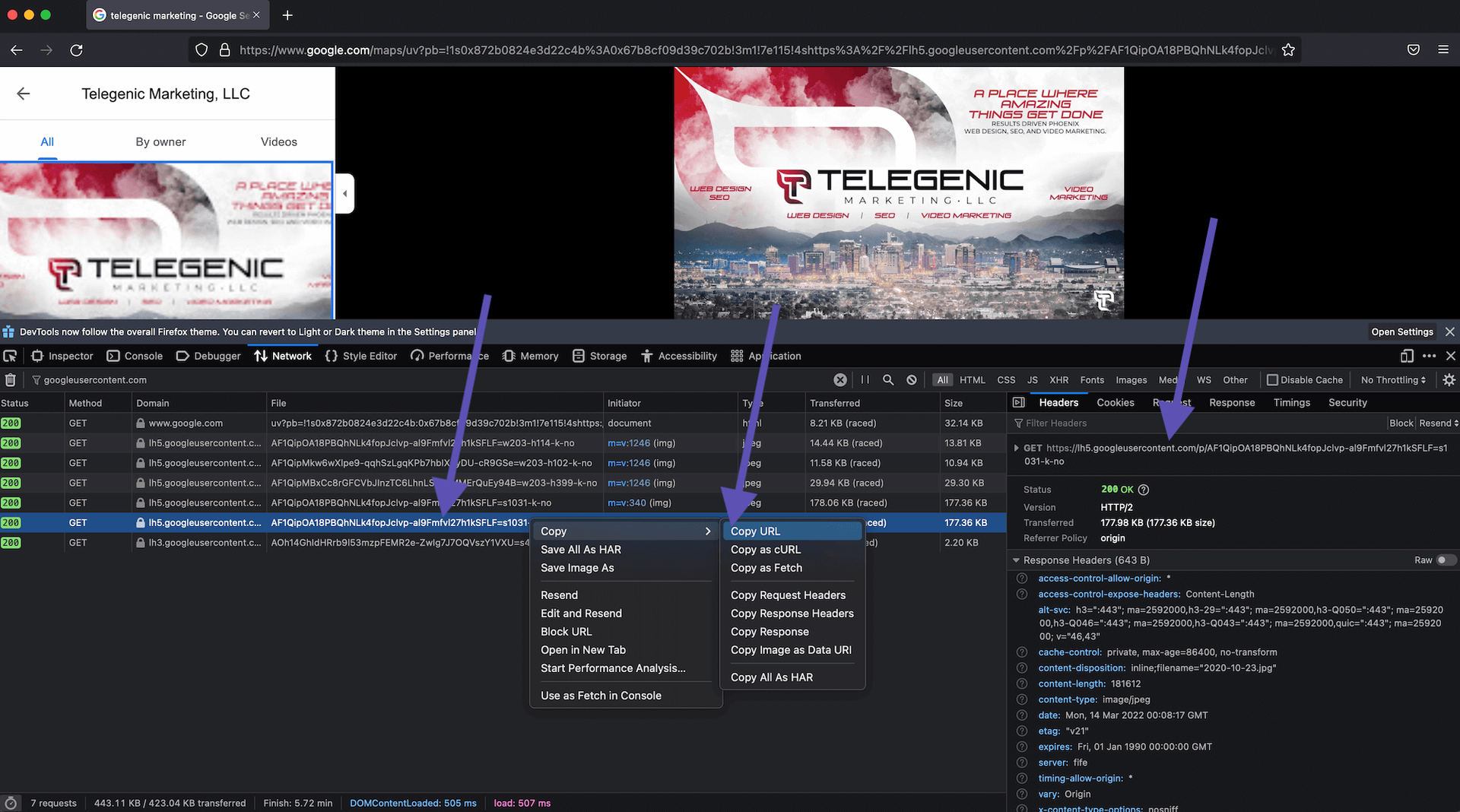Select the By owner photo tab
The width and height of the screenshot is (1460, 812).
tap(160, 142)
